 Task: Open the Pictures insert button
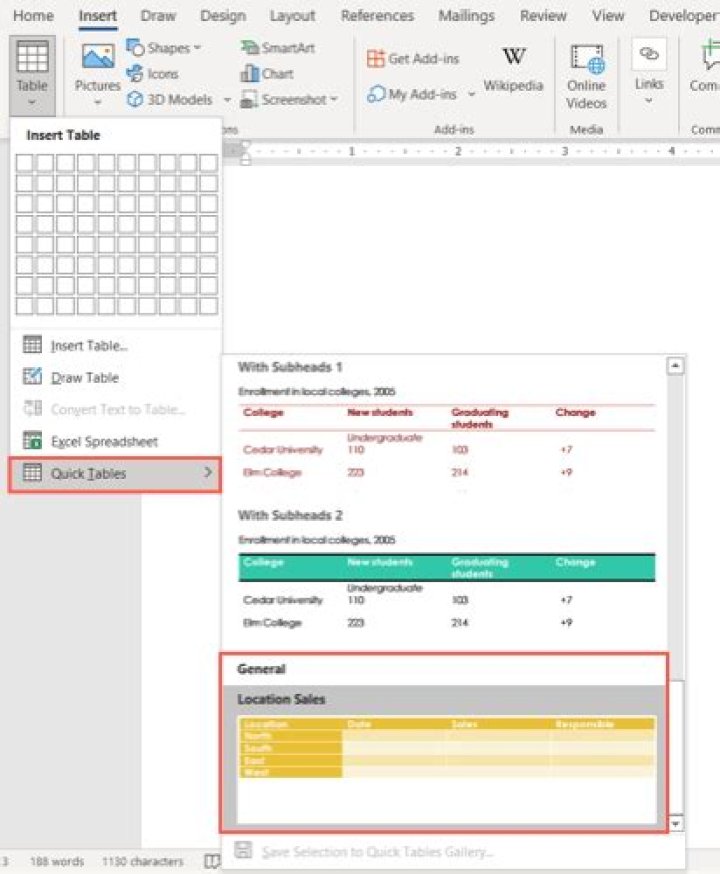pos(98,74)
